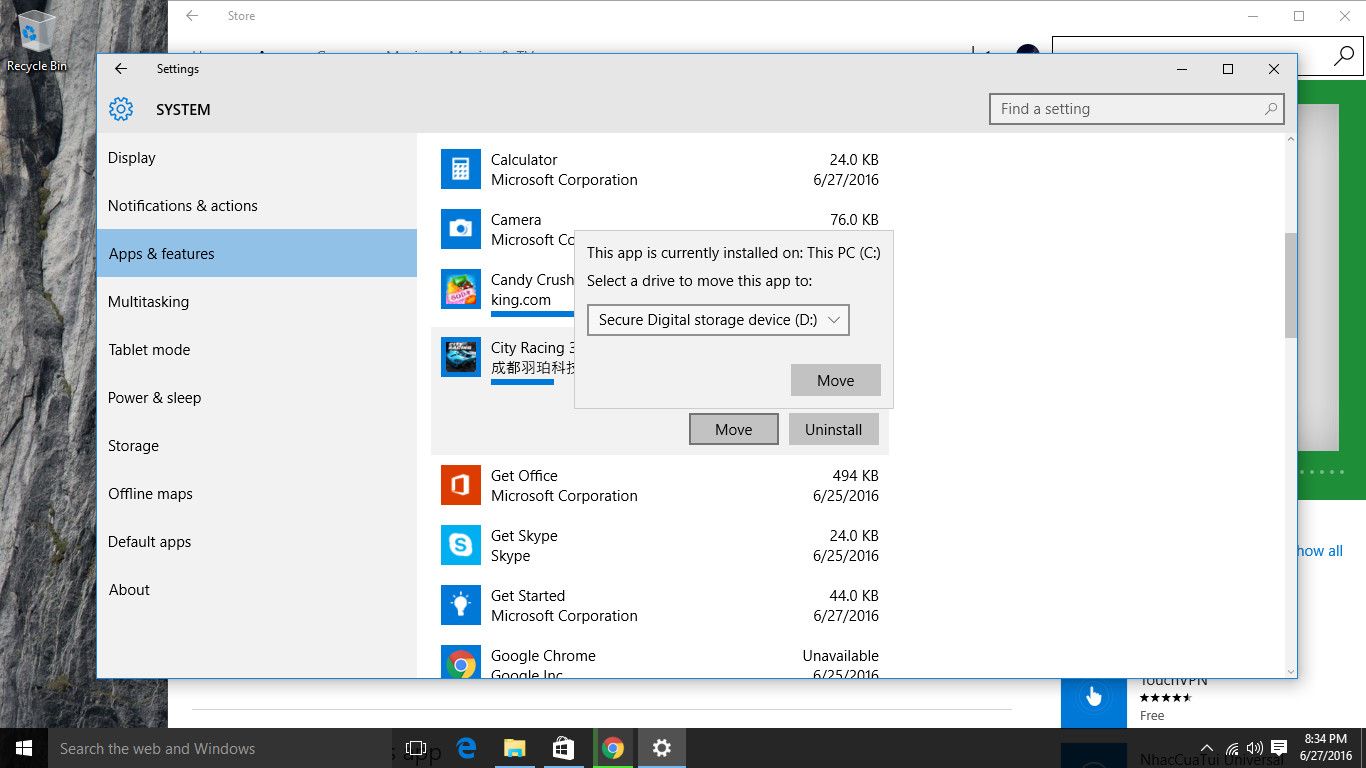Open Storage settings
Screen dimensions: 1366x768
pyautogui.click(x=257, y=446)
